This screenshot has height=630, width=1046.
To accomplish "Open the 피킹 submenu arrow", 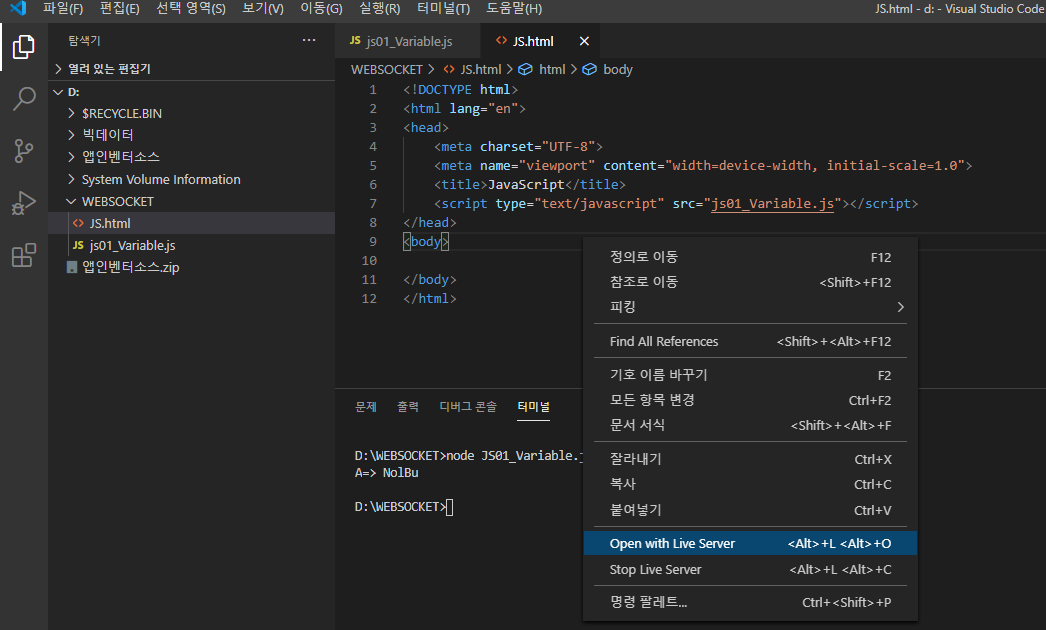I will click(x=900, y=307).
